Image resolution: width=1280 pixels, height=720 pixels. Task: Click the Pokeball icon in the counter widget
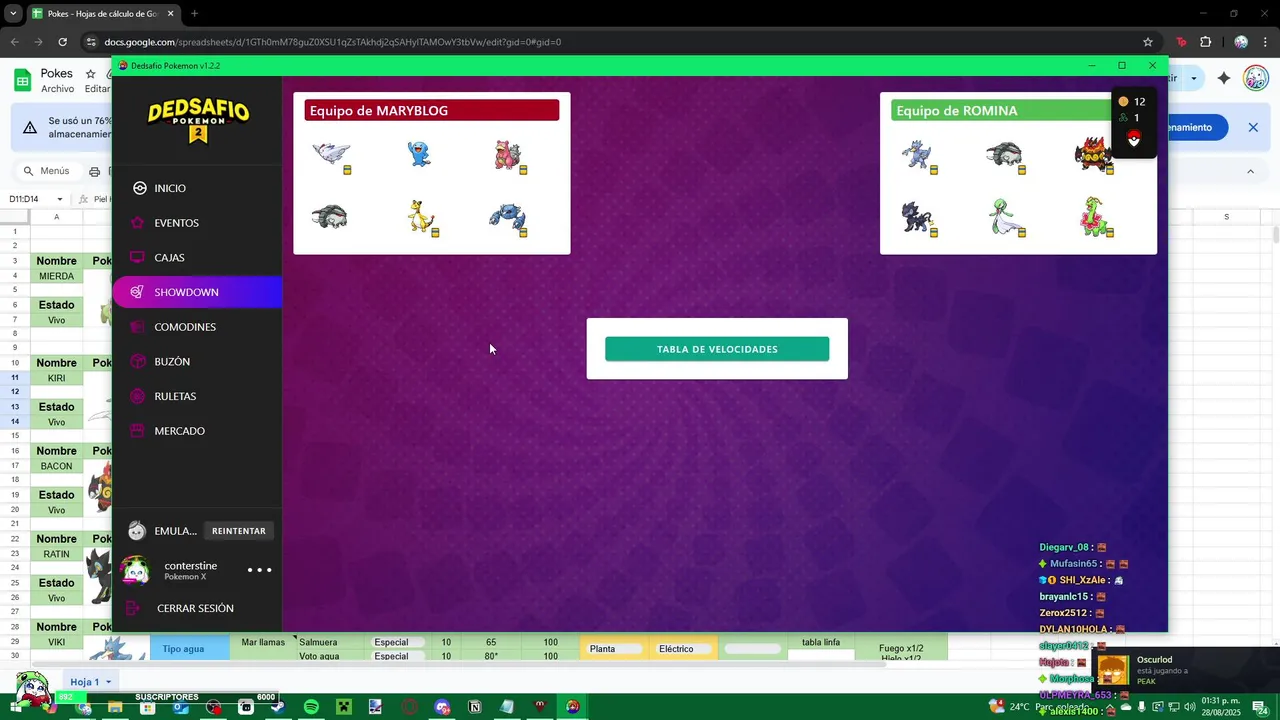pyautogui.click(x=1133, y=139)
